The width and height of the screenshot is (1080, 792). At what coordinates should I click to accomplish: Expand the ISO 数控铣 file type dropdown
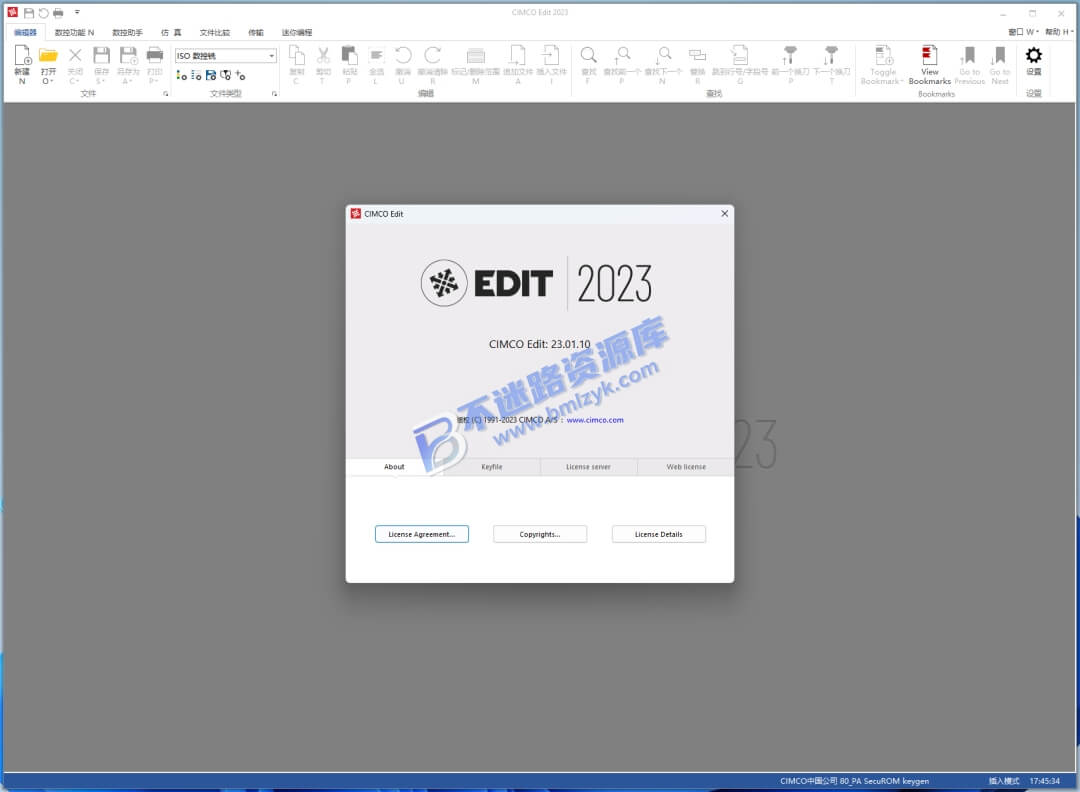tap(271, 56)
